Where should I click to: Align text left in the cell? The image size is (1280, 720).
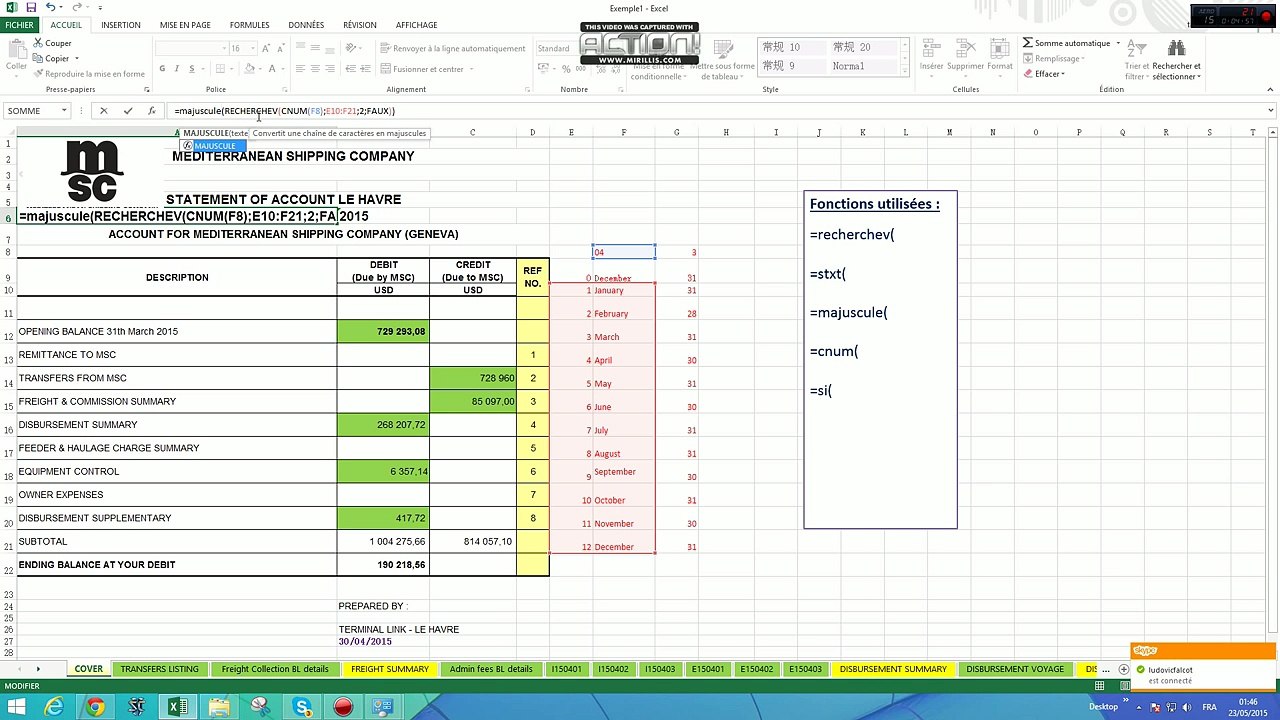300,69
